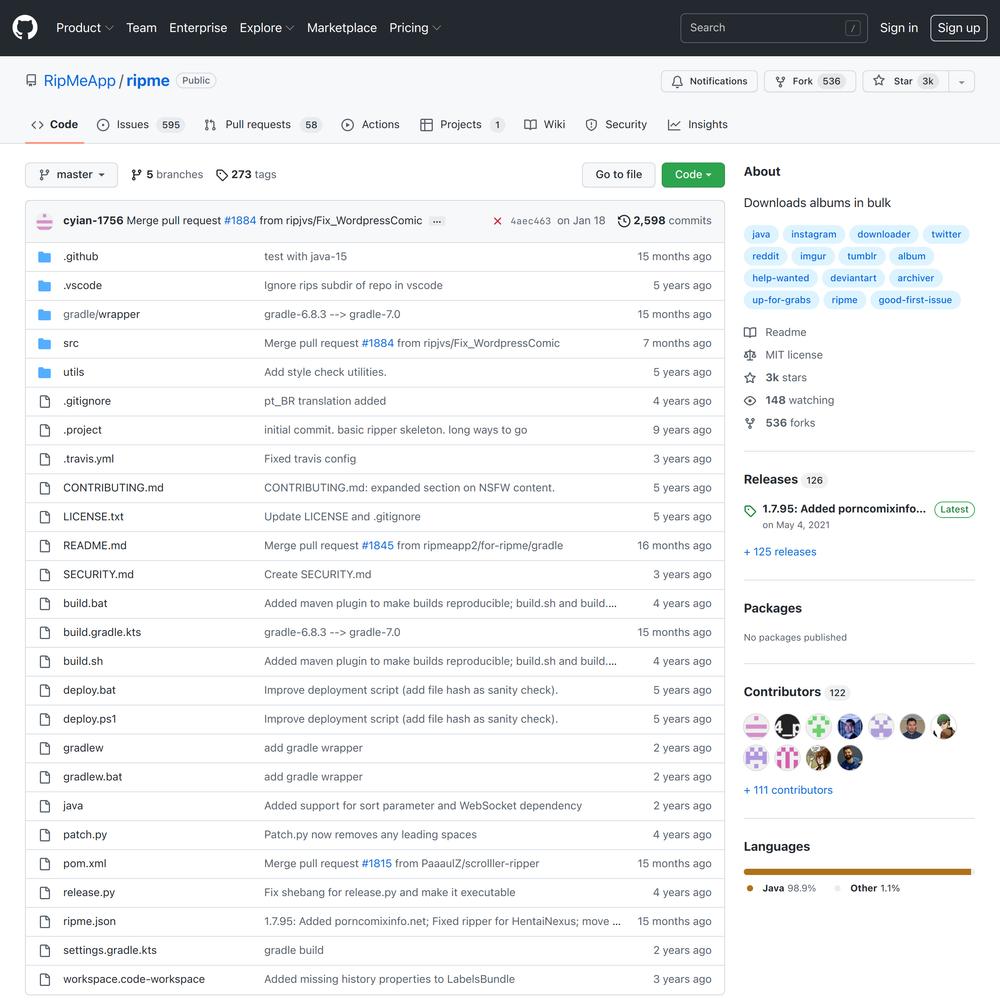Open the Actions tab

pyautogui.click(x=371, y=125)
